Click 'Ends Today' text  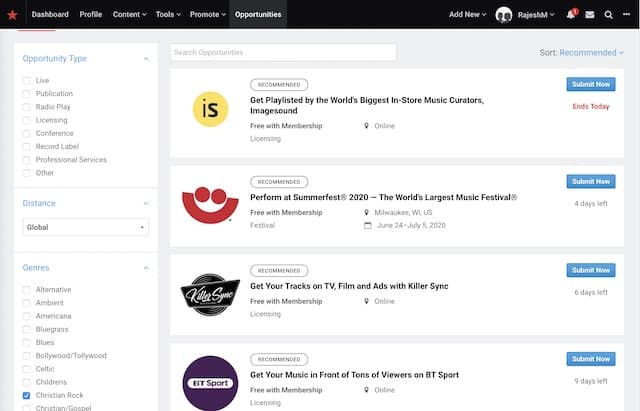click(x=591, y=107)
